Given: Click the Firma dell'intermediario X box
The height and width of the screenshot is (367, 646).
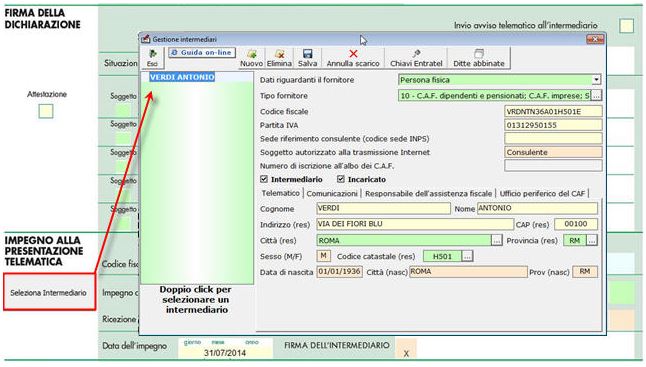Looking at the screenshot, I should tap(406, 348).
